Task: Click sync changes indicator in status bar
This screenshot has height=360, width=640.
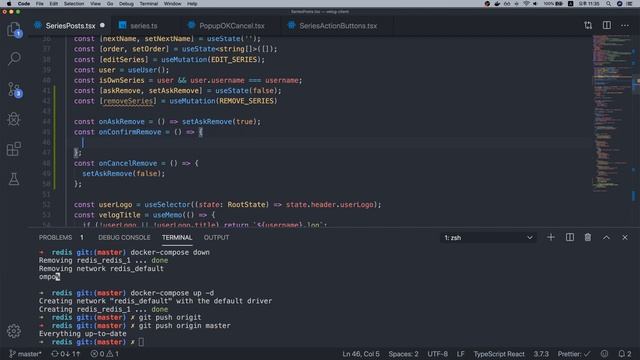Action: click(x=65, y=354)
